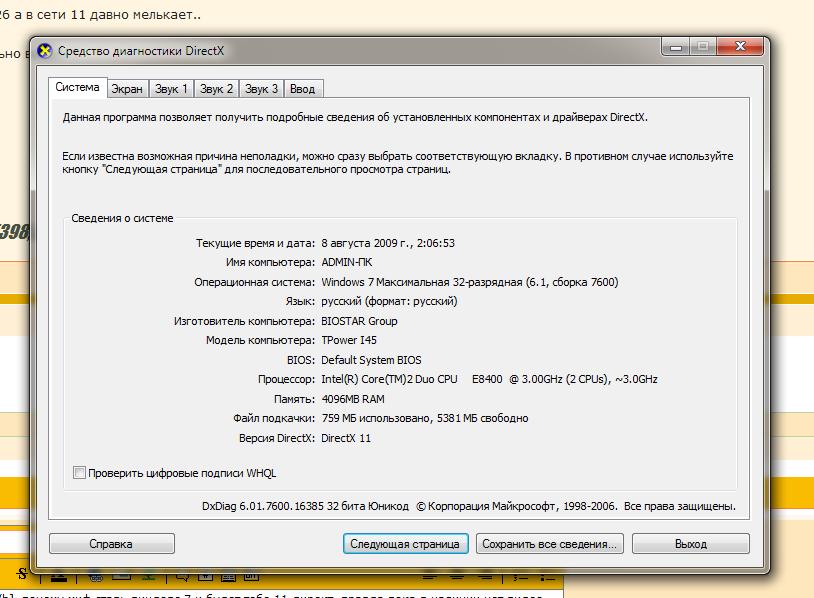Click the computer name ADMIN-ПК

click(347, 262)
